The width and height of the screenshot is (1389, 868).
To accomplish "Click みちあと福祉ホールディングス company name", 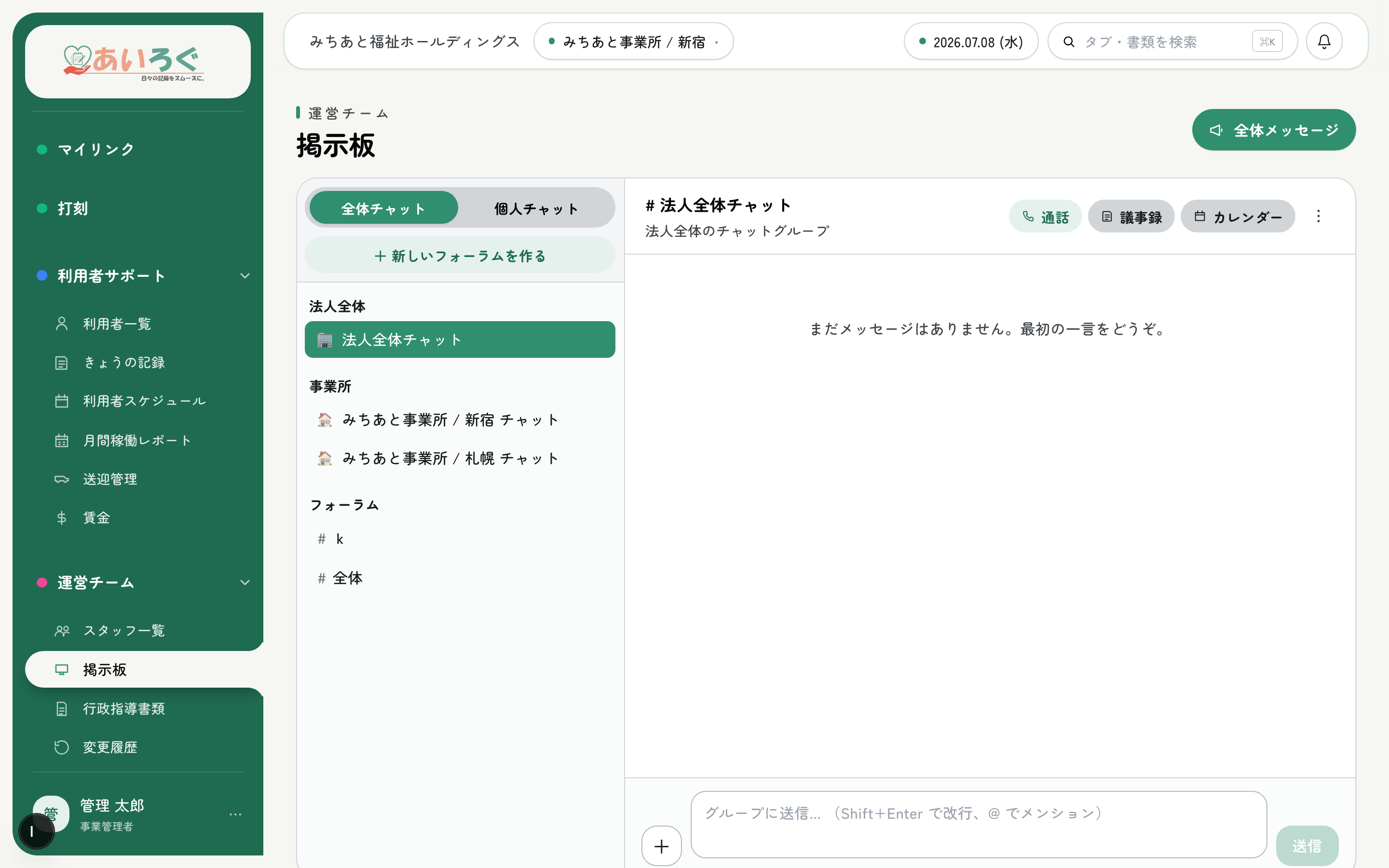I will (x=414, y=41).
